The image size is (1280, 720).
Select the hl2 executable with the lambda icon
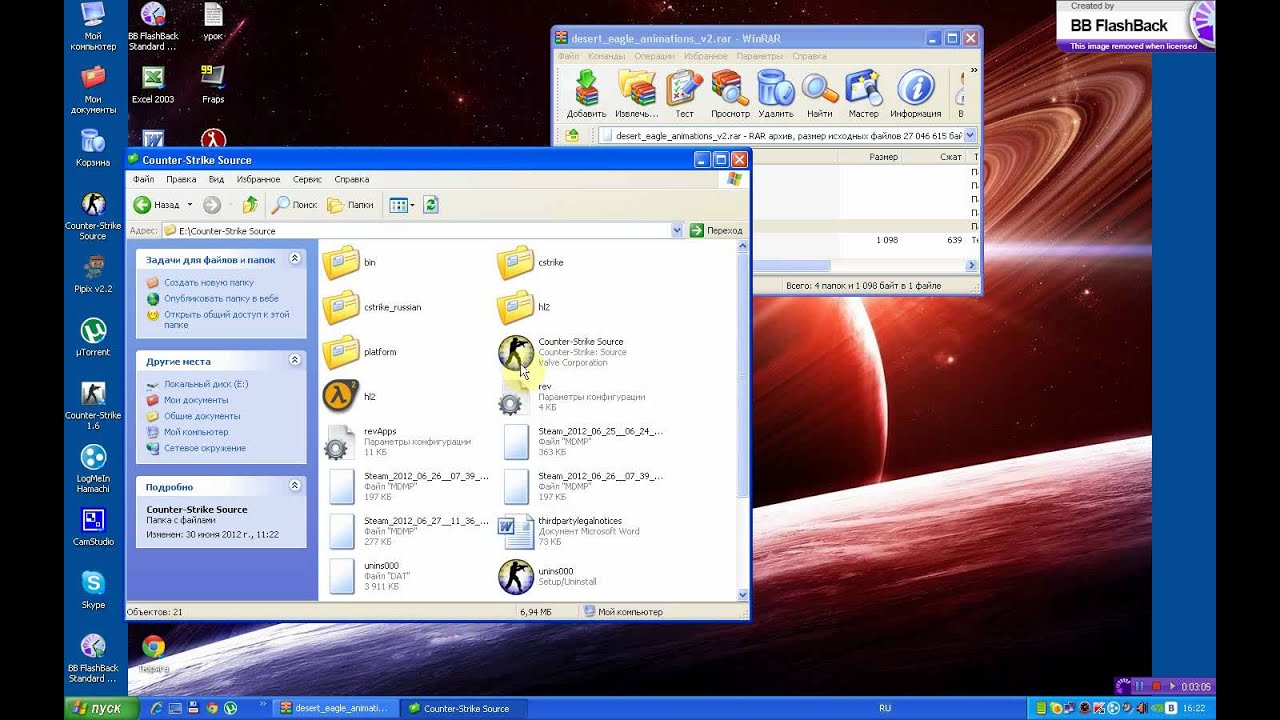pos(350,397)
